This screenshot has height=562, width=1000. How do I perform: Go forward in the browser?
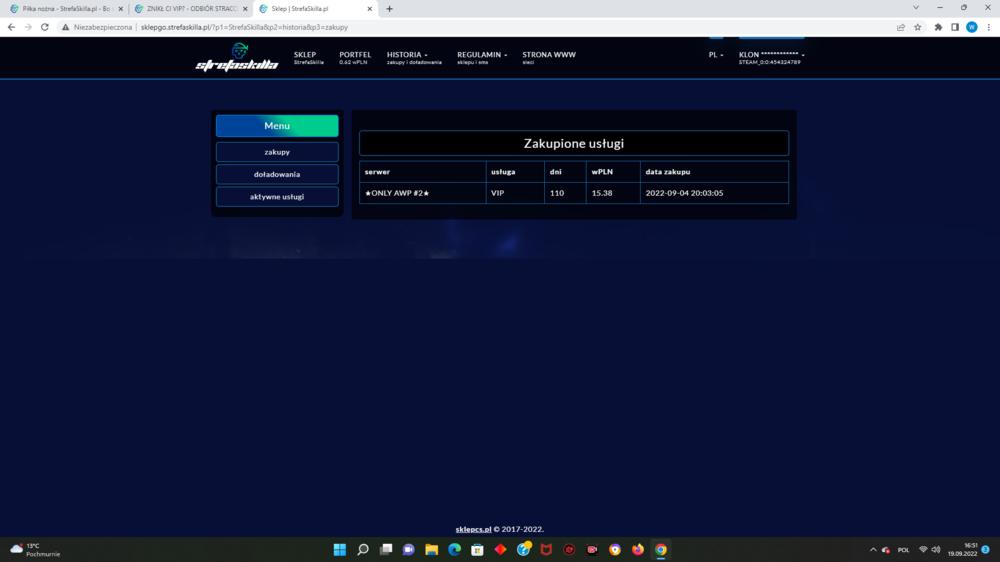click(28, 27)
